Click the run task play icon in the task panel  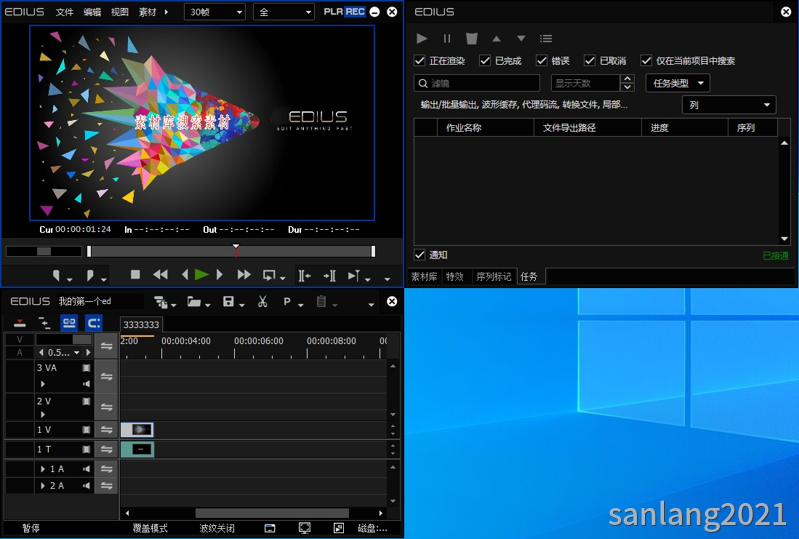[421, 38]
